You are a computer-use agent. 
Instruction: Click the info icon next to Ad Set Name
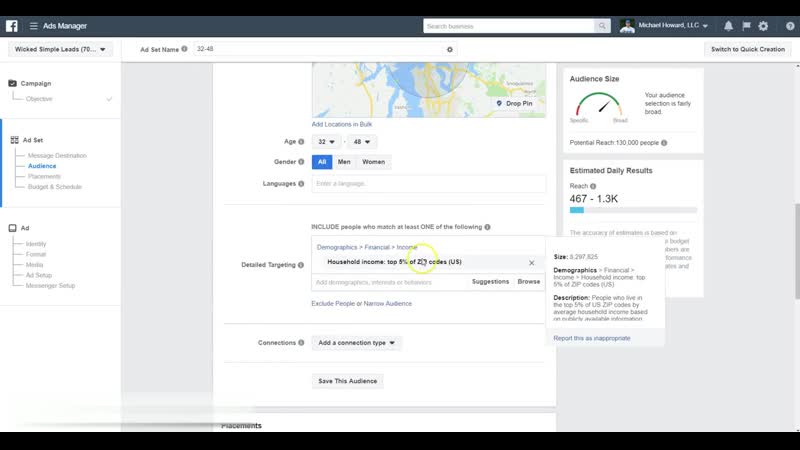[184, 49]
